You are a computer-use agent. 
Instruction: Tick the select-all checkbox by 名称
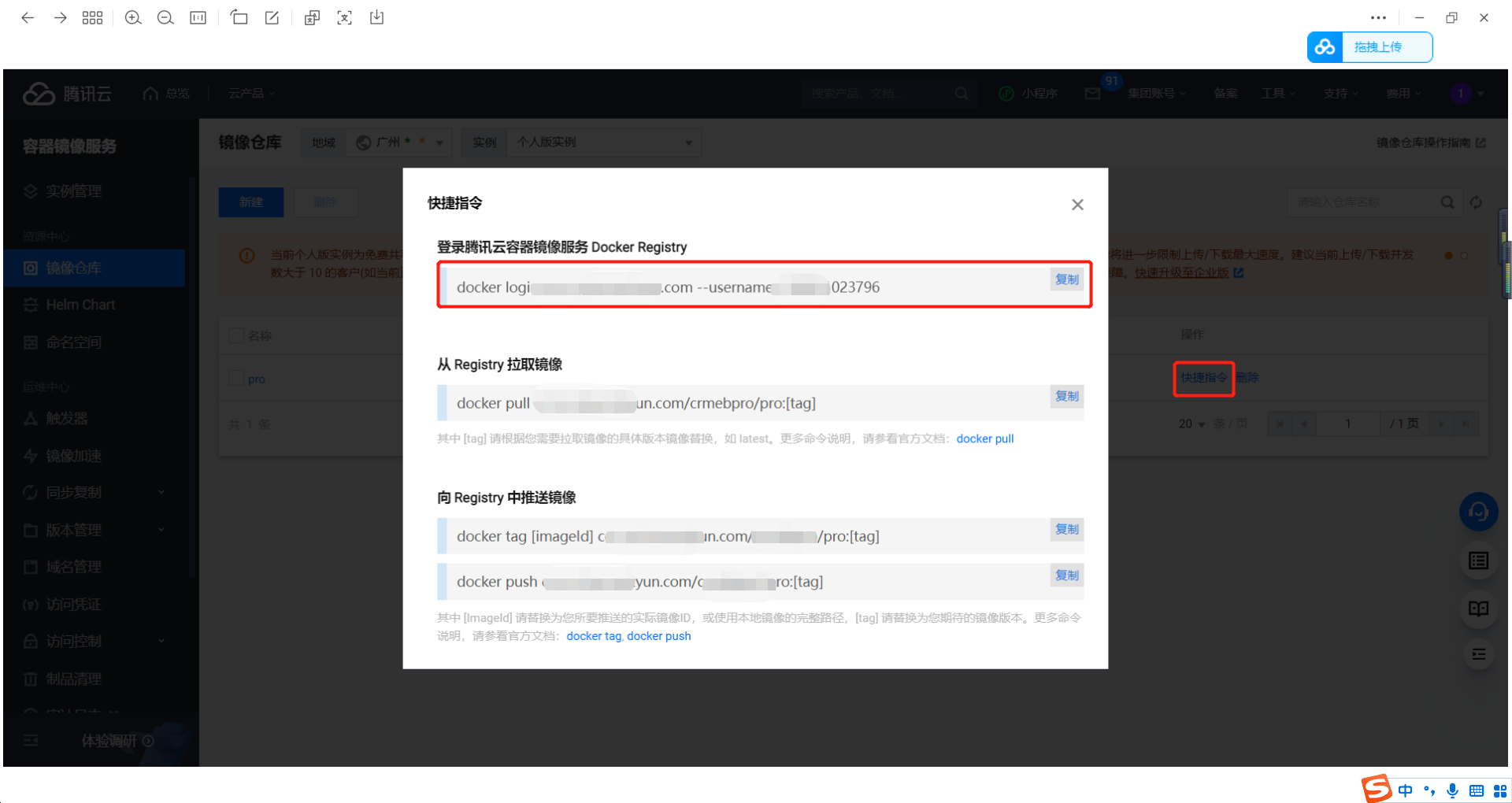pos(236,335)
